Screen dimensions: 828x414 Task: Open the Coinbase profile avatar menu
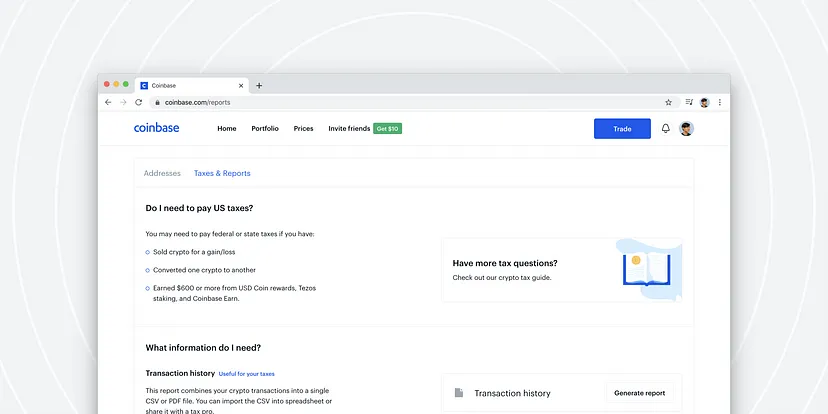[686, 128]
